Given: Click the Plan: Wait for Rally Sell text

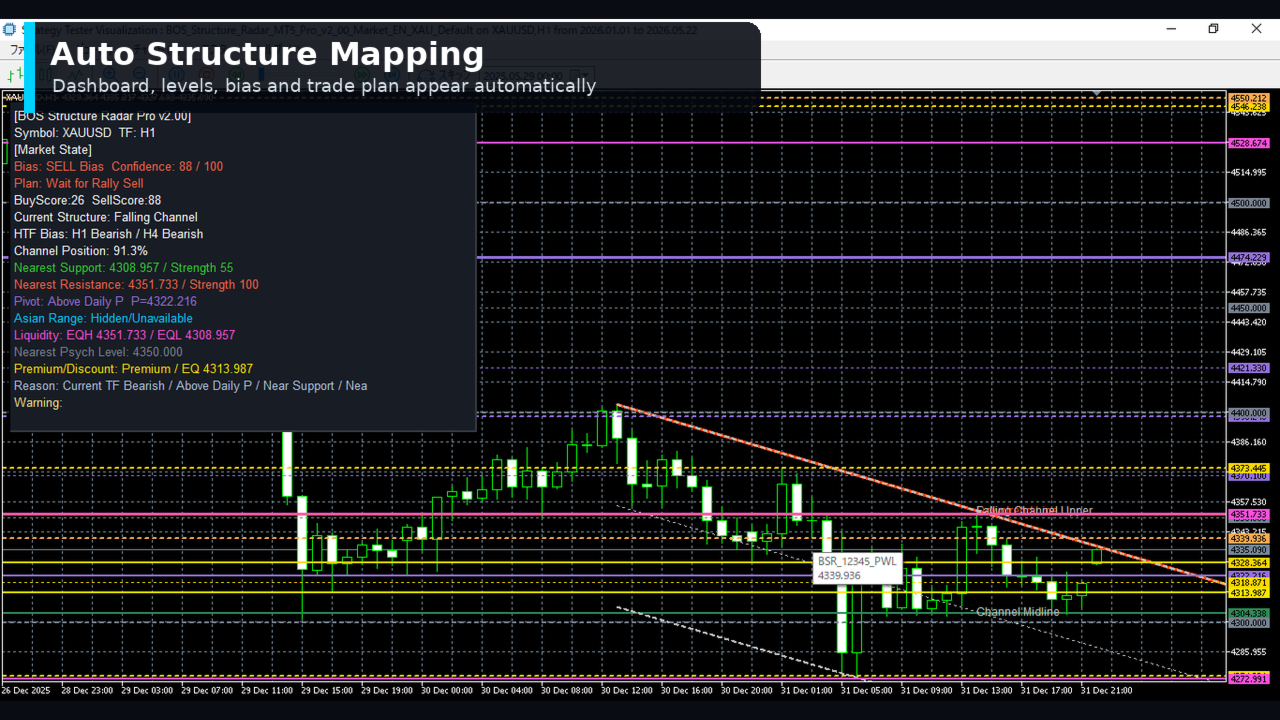Looking at the screenshot, I should tap(79, 184).
